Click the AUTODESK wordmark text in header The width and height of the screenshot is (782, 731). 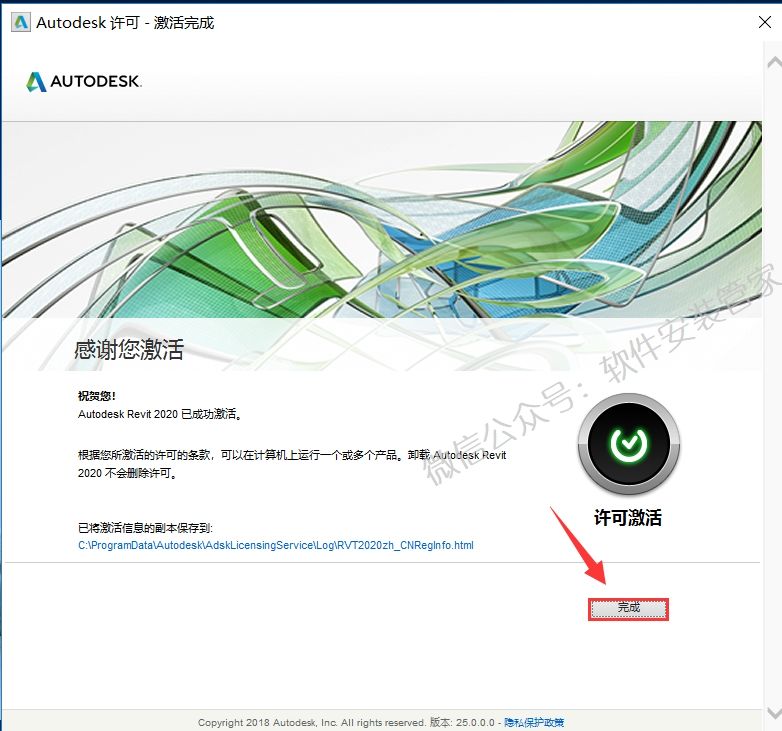pyautogui.click(x=97, y=82)
